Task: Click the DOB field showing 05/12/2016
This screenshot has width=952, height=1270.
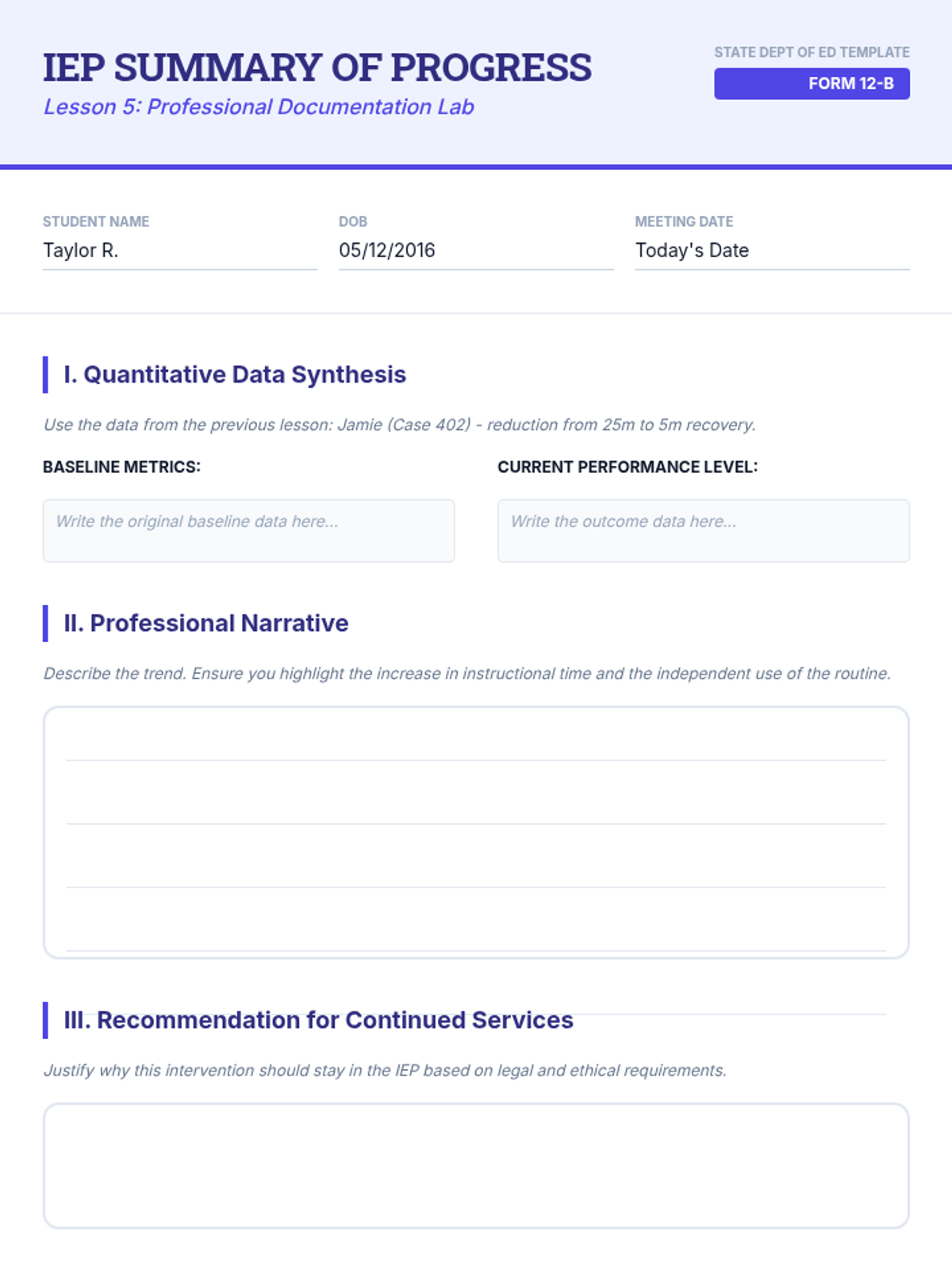Action: click(x=476, y=251)
